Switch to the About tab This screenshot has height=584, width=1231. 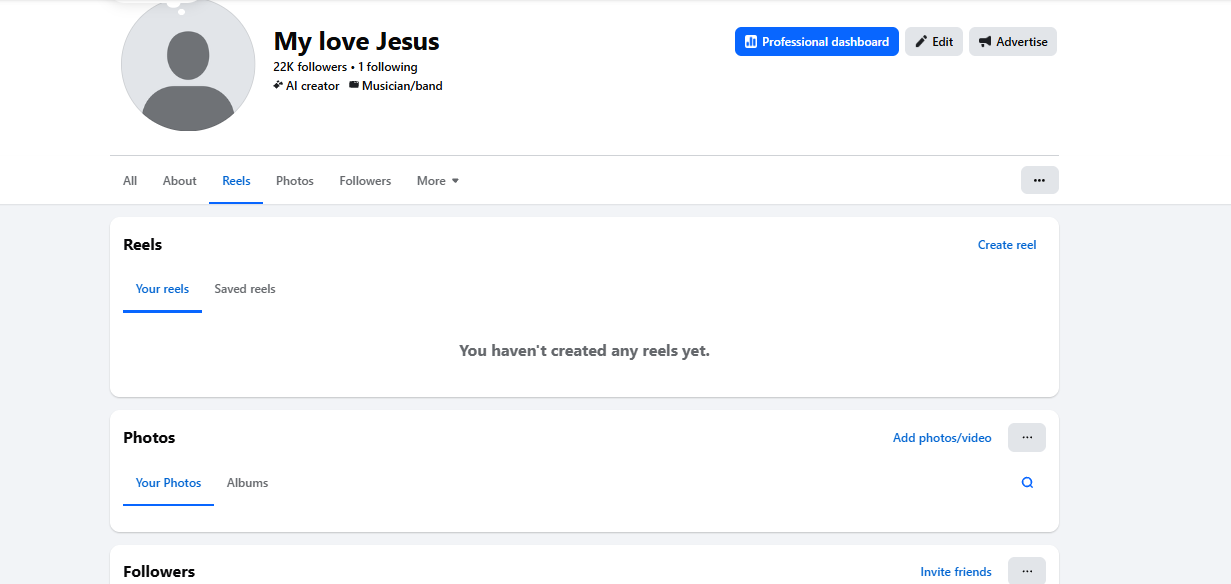pyautogui.click(x=180, y=181)
